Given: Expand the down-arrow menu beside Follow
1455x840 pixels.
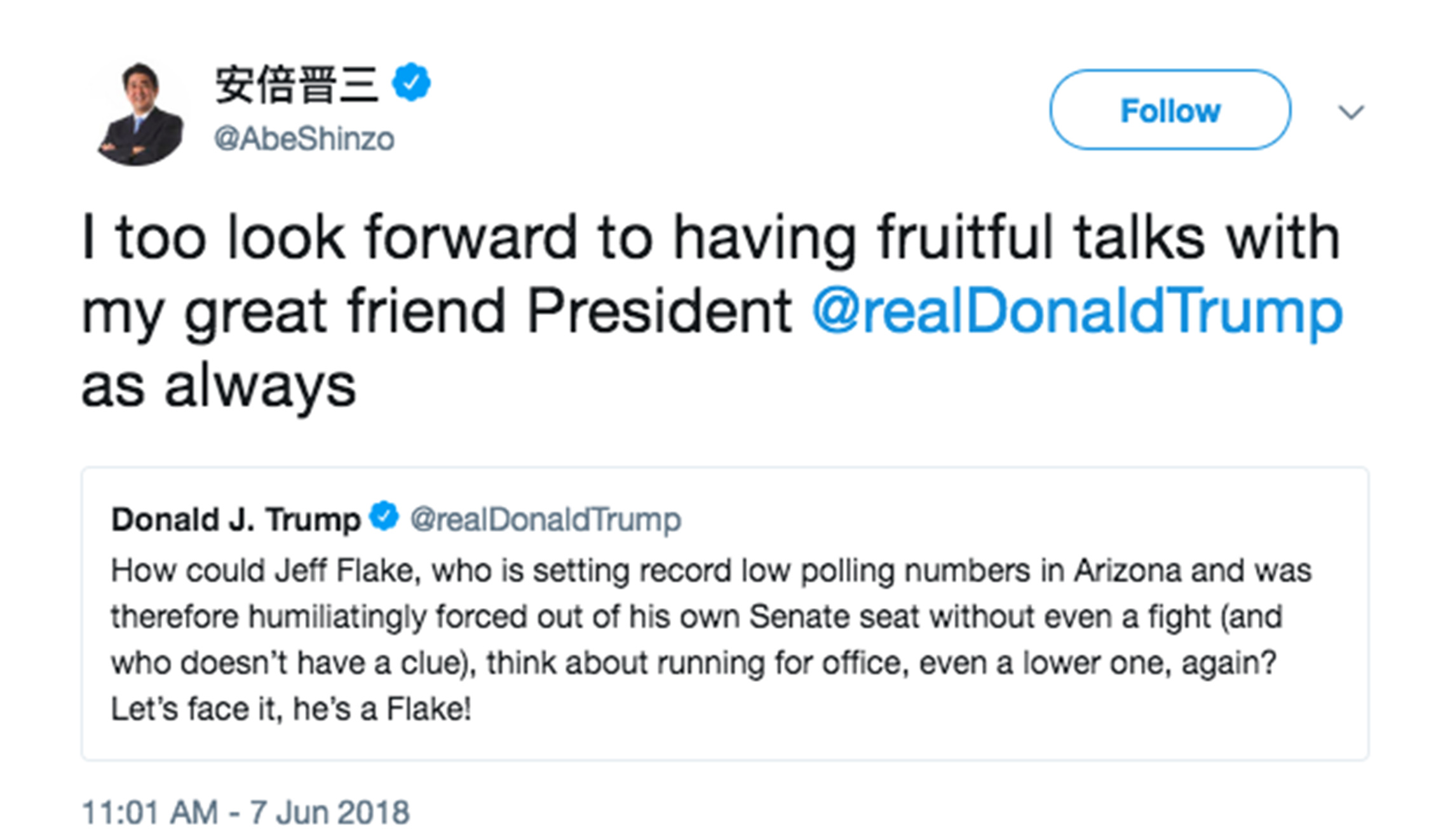Looking at the screenshot, I should click(1352, 111).
